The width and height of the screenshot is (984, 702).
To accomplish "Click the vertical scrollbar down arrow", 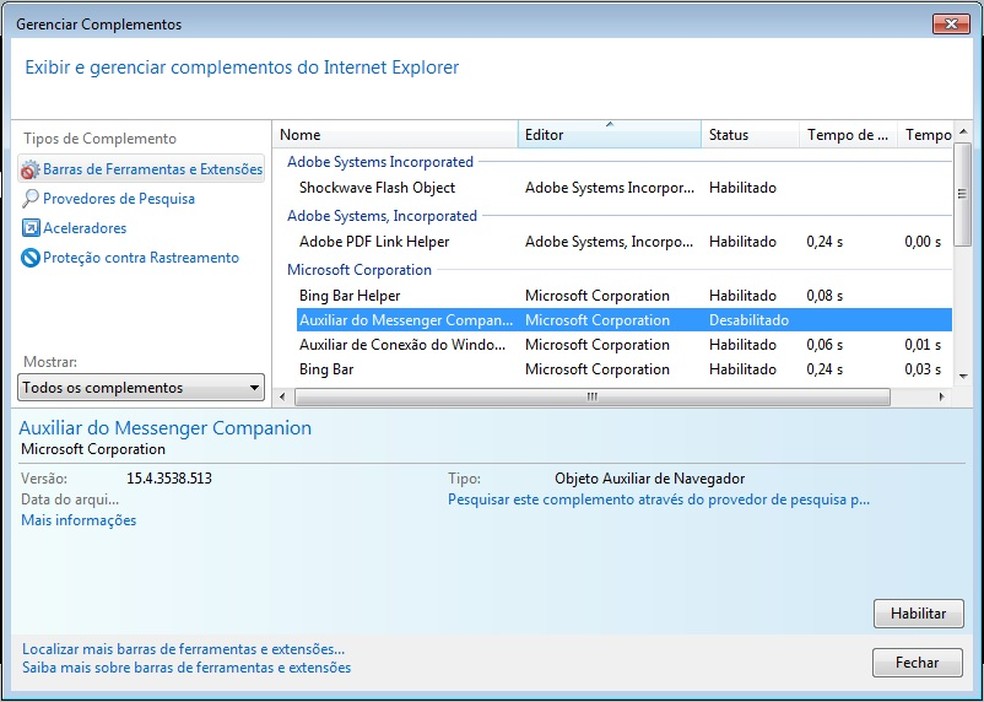I will (963, 376).
